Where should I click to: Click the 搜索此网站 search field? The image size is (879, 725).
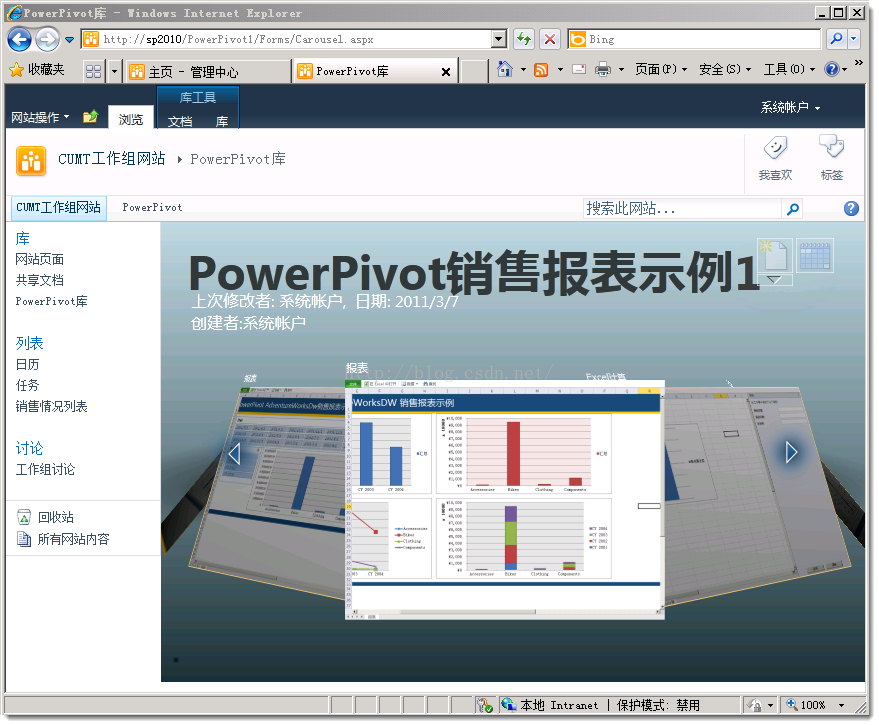(x=682, y=209)
